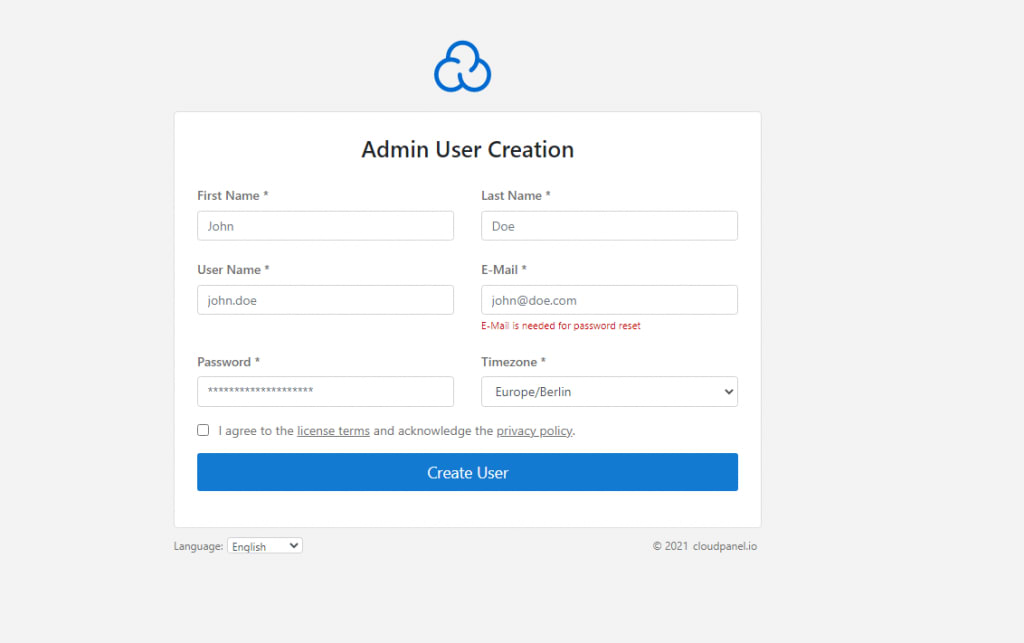Screen dimensions: 1024x643
Task: Click the CloudPanel cloud logo icon
Action: click(x=461, y=66)
